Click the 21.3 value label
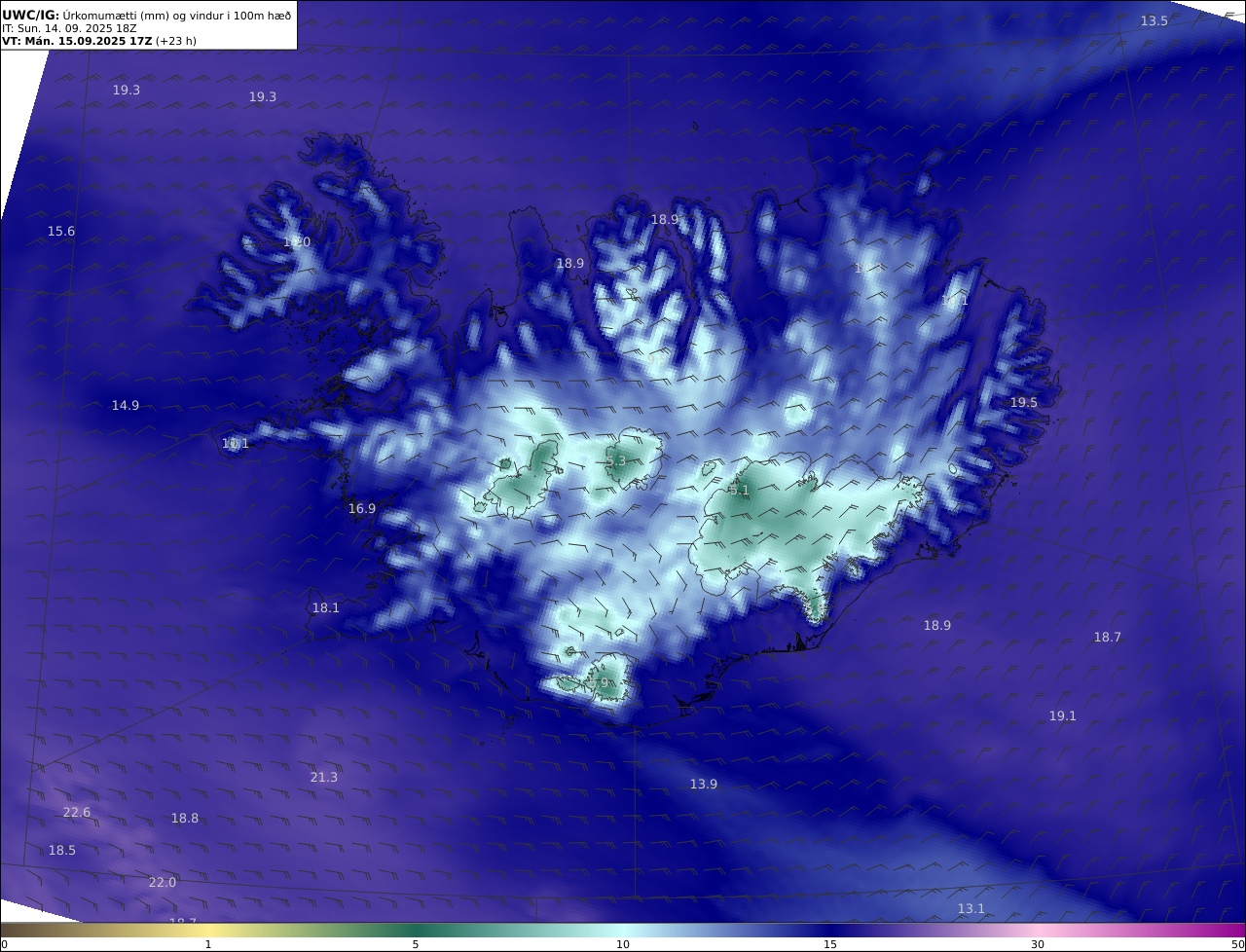 [324, 778]
